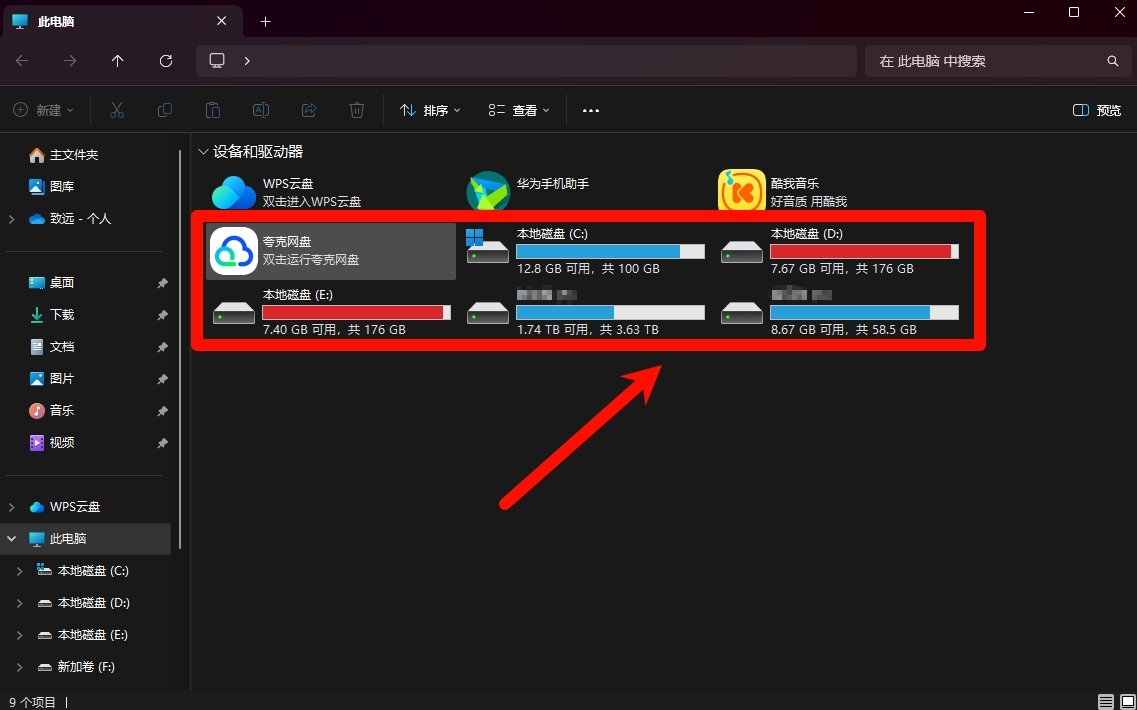Open the 排序 sort dropdown
Viewport: 1137px width, 710px height.
(429, 110)
